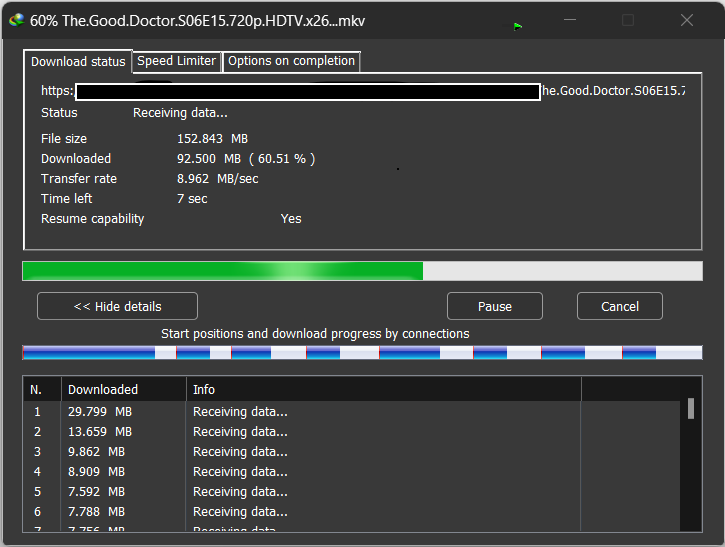Minimize the download window

570,20
